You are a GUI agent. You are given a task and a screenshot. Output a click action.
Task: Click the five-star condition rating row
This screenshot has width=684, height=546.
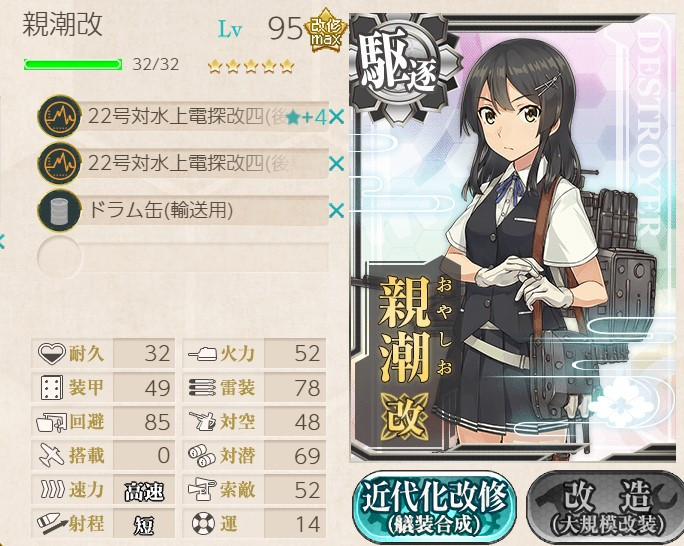[251, 66]
